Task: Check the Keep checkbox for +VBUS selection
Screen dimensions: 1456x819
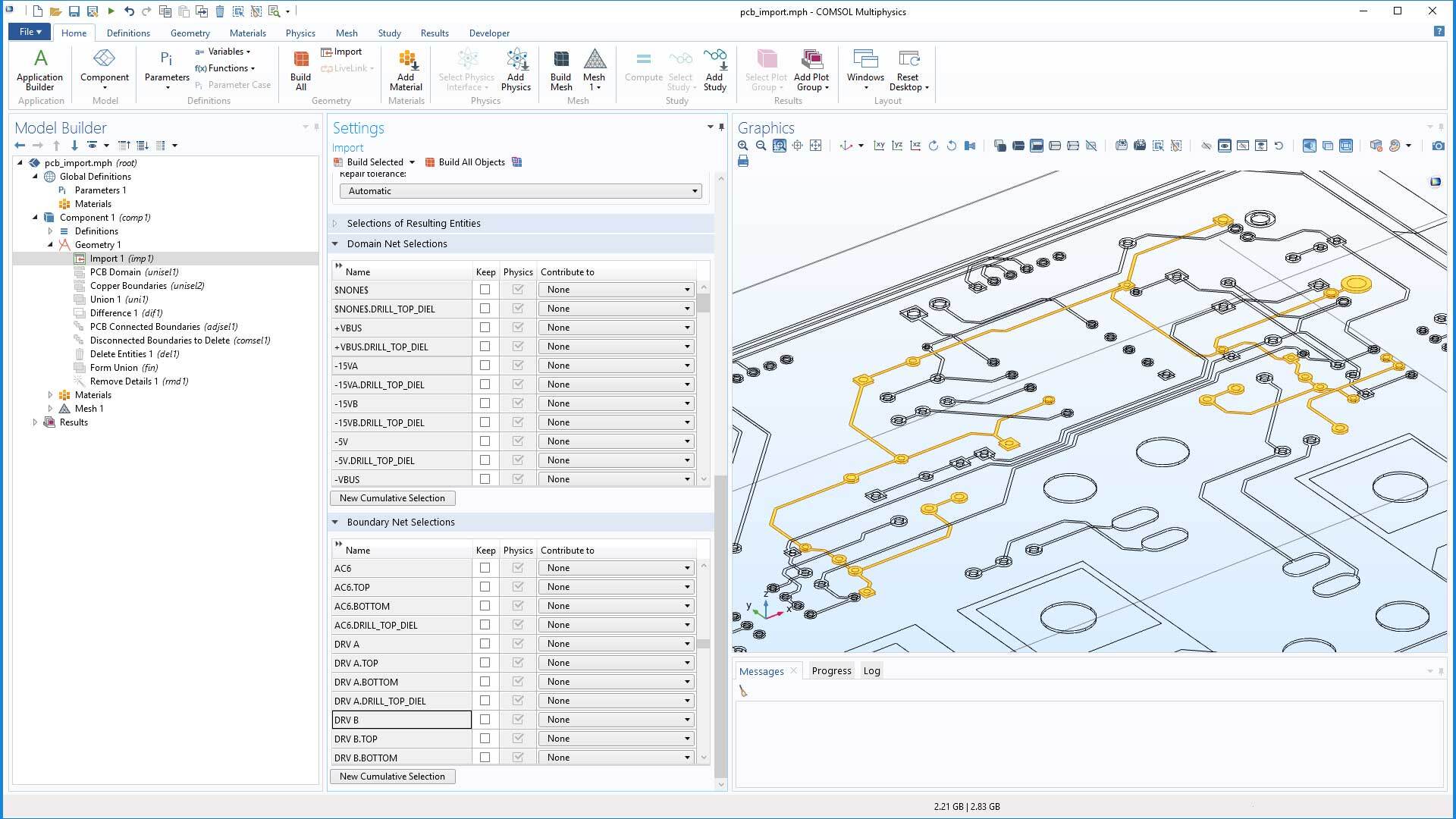Action: (x=485, y=327)
